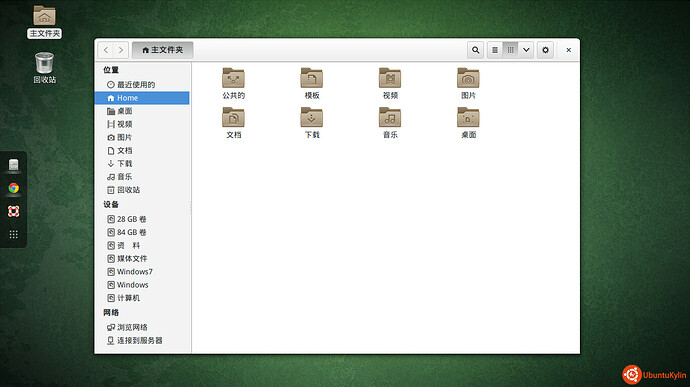Open the 28 GB 卷 device
This screenshot has width=690, height=387.
142,219
